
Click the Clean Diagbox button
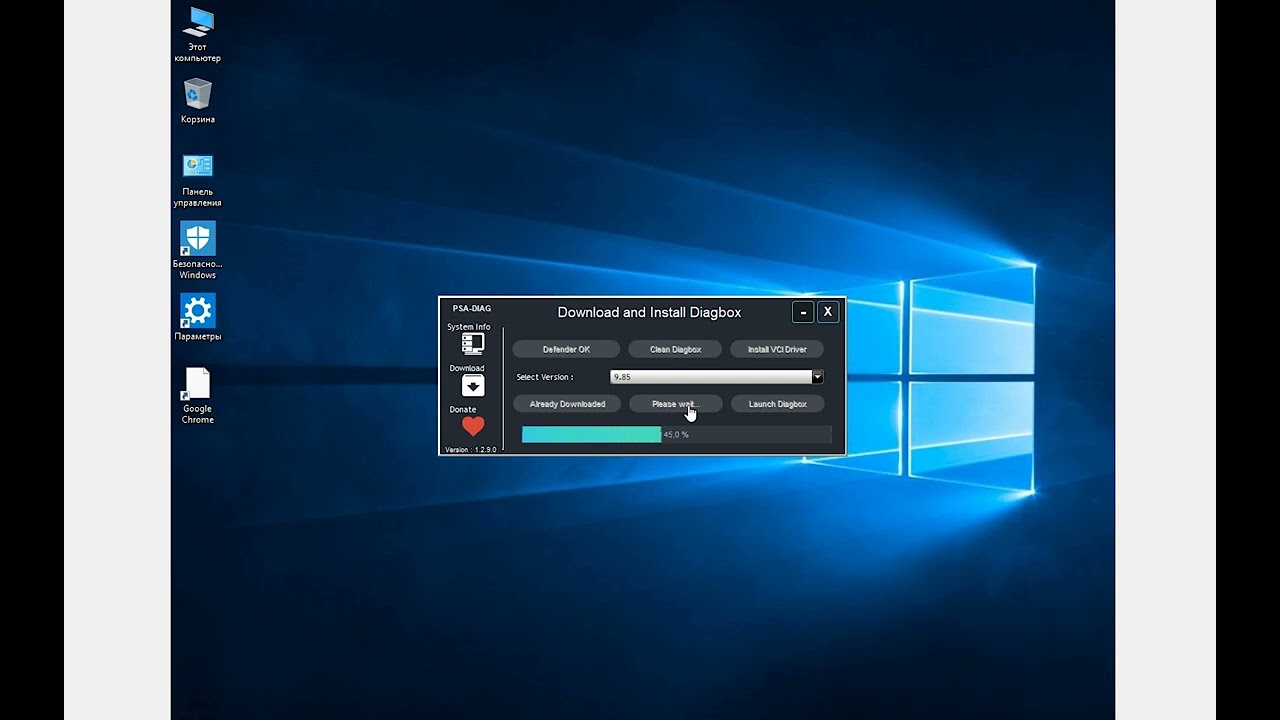point(675,349)
